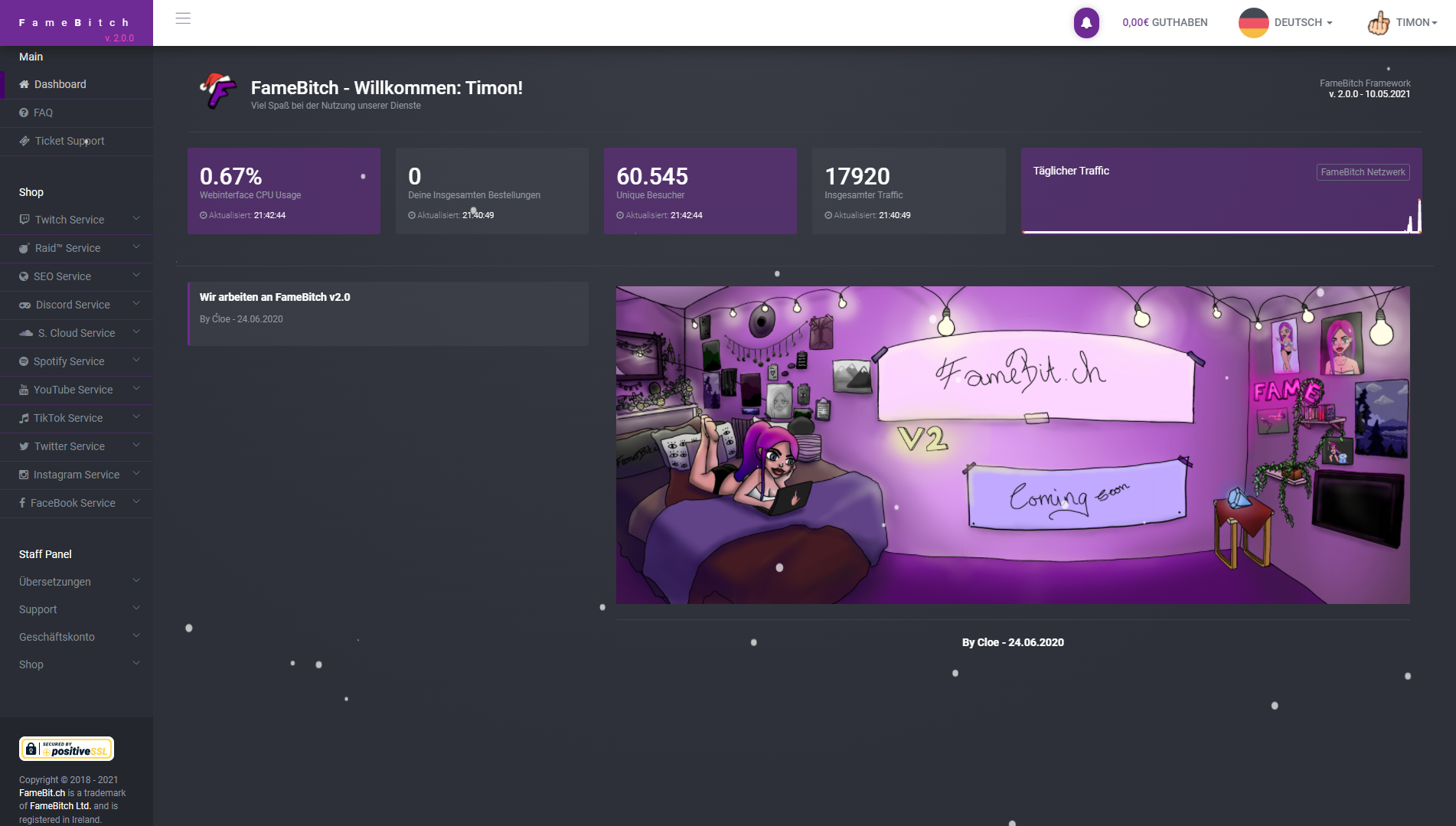Click the FameBitch Netzwerk button
Image resolution: width=1456 pixels, height=826 pixels.
coord(1363,172)
